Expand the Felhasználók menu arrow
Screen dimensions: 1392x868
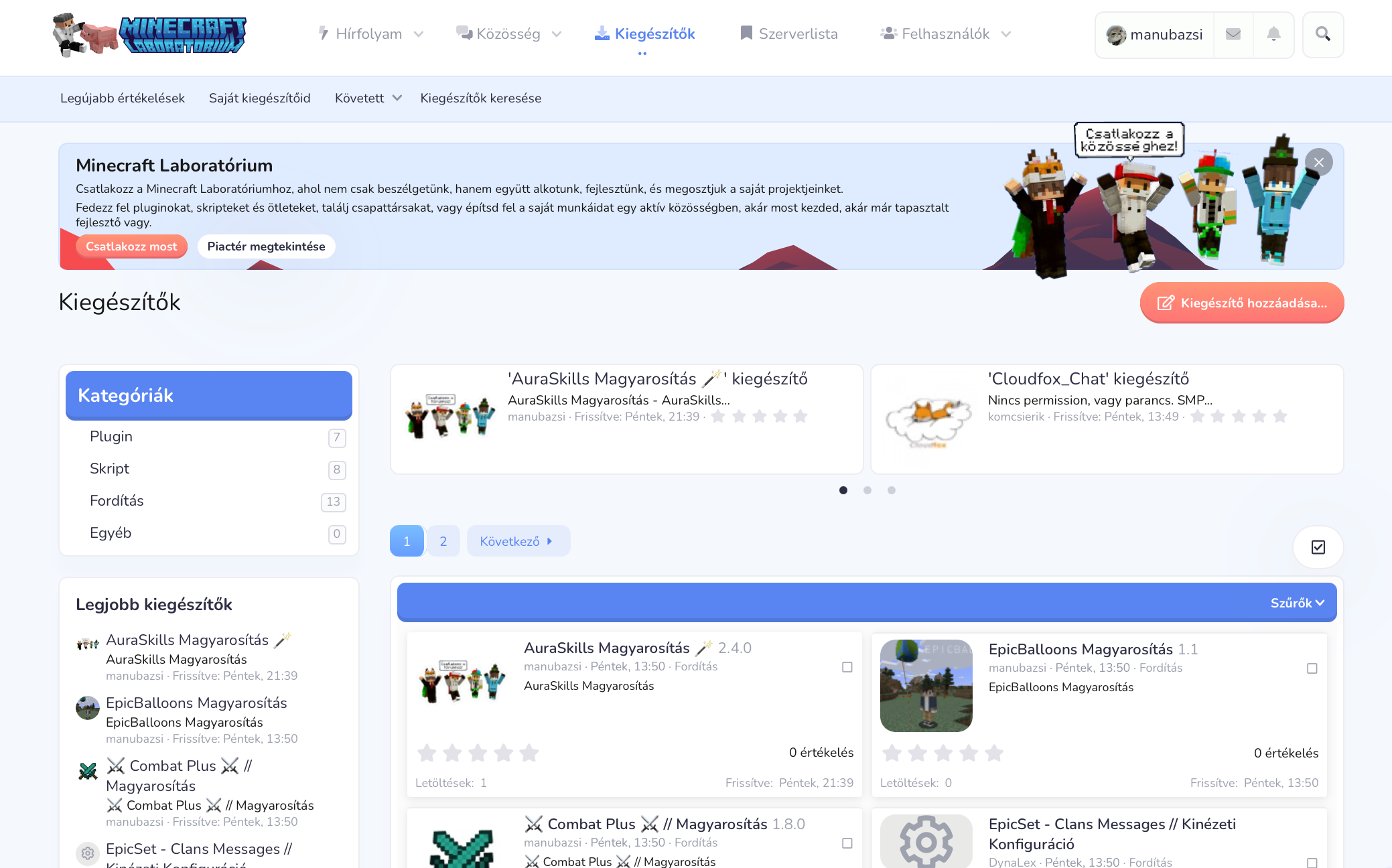pyautogui.click(x=1006, y=34)
